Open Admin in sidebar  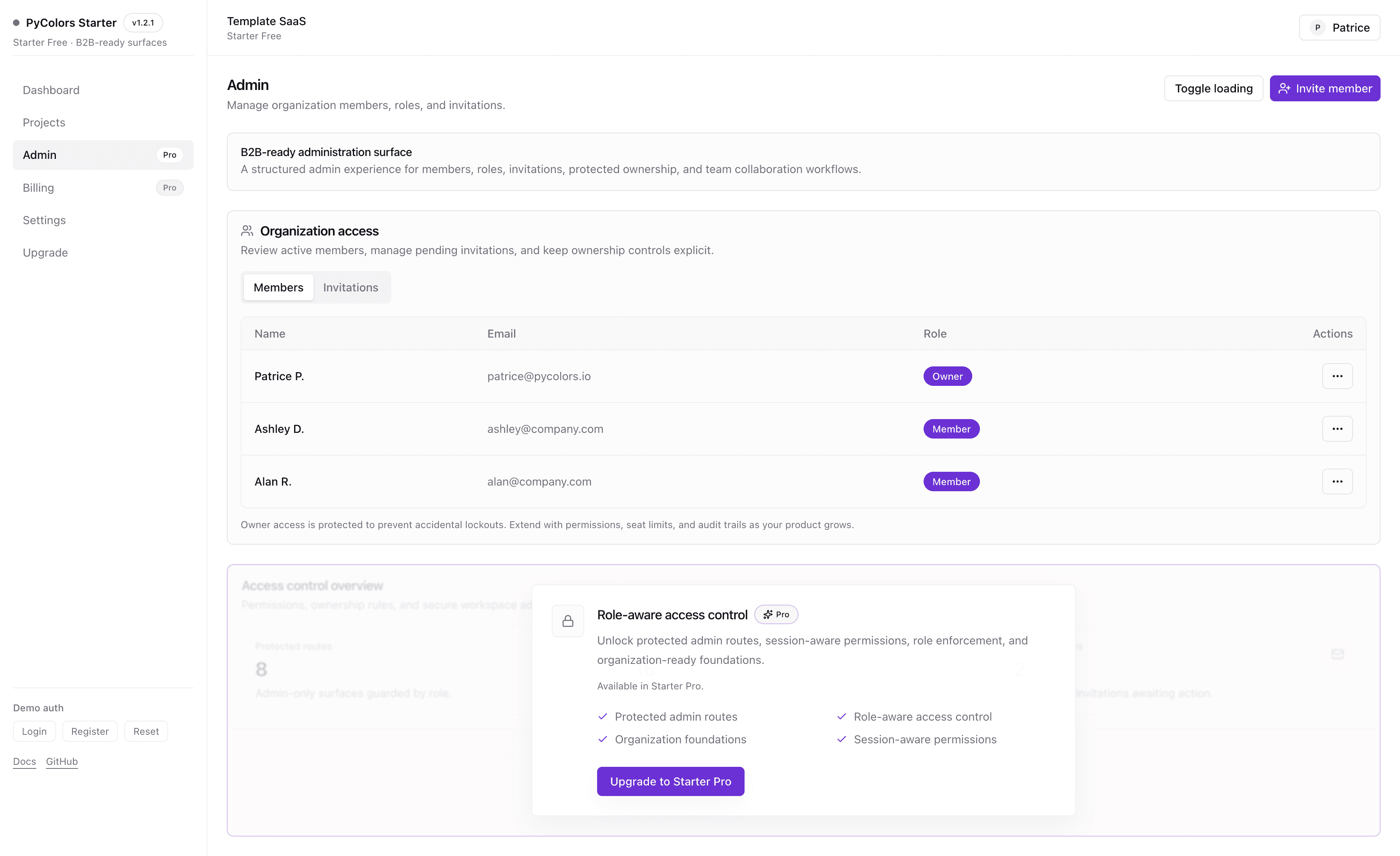[x=103, y=154]
